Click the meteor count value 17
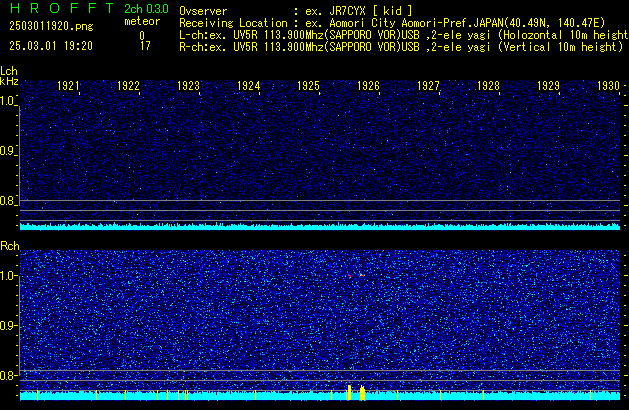 pyautogui.click(x=145, y=46)
